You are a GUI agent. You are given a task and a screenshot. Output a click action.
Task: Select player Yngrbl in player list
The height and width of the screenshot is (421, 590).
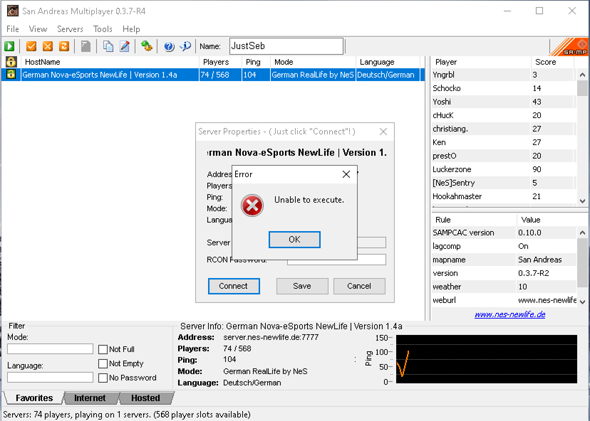(503, 75)
